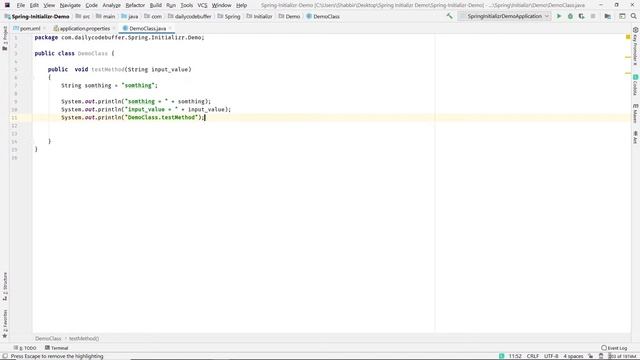
Task: Open the Window menu
Action: (222, 5)
